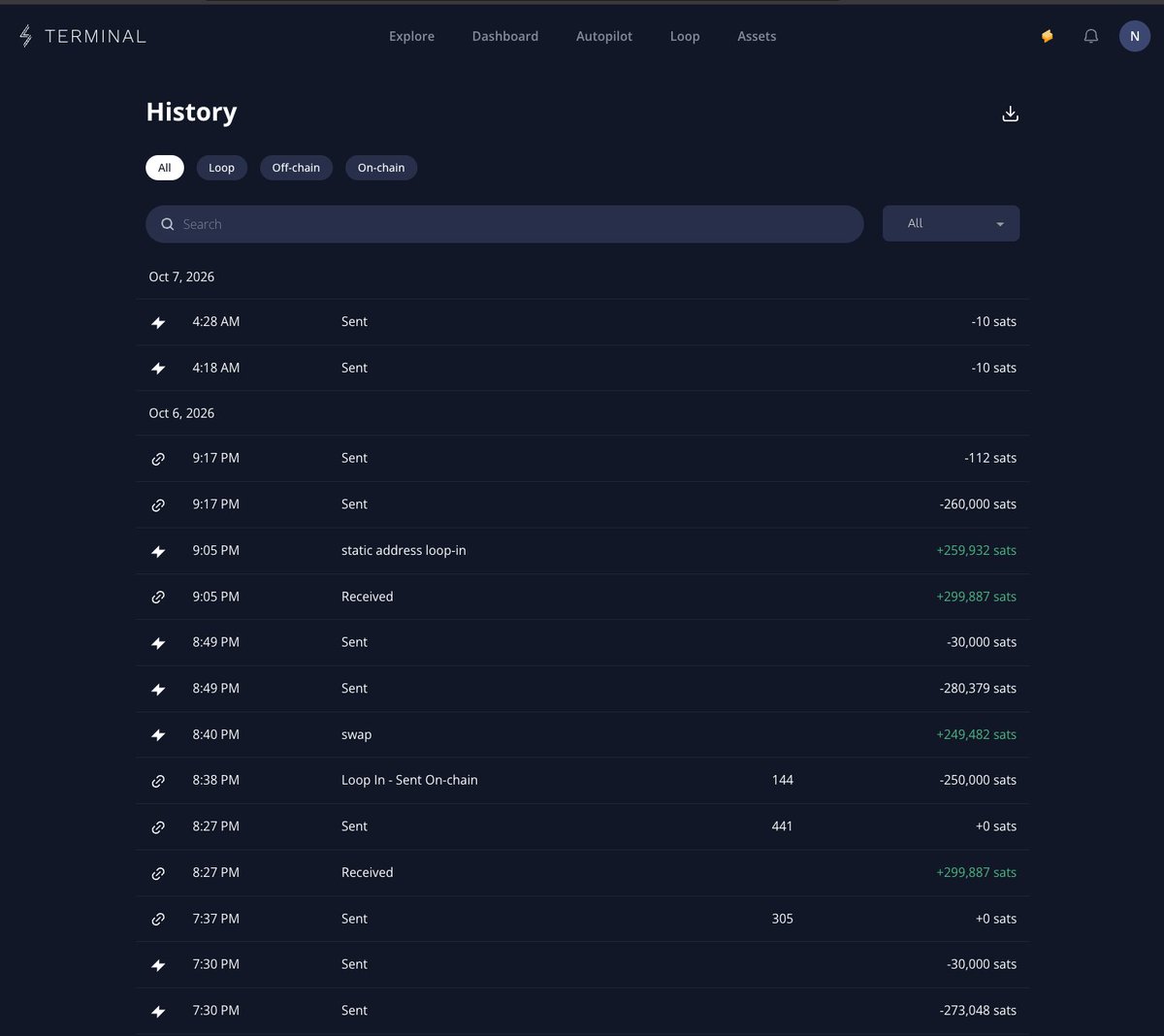Go to Dashboard tab
This screenshot has height=1036, width=1164.
click(x=505, y=36)
